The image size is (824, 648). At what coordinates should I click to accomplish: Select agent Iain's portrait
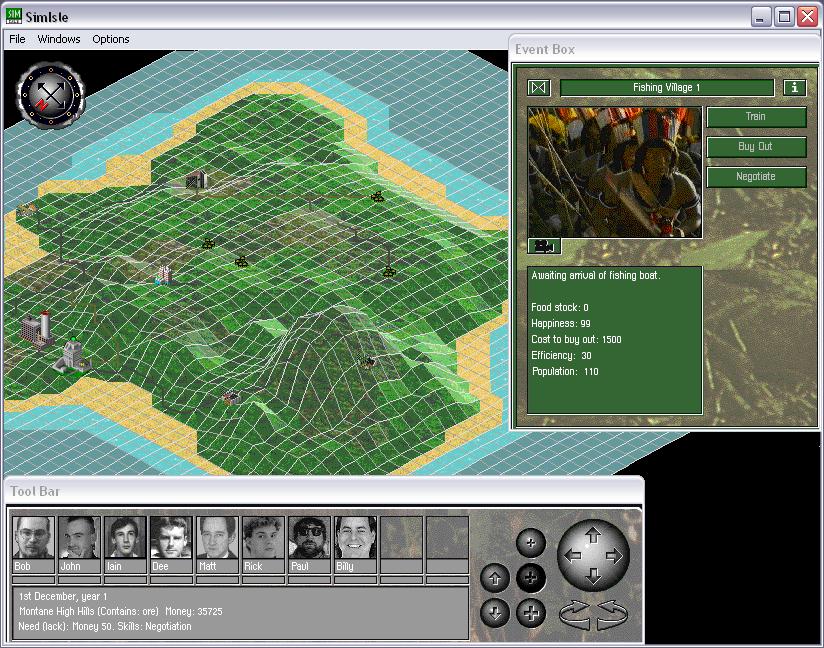point(125,538)
